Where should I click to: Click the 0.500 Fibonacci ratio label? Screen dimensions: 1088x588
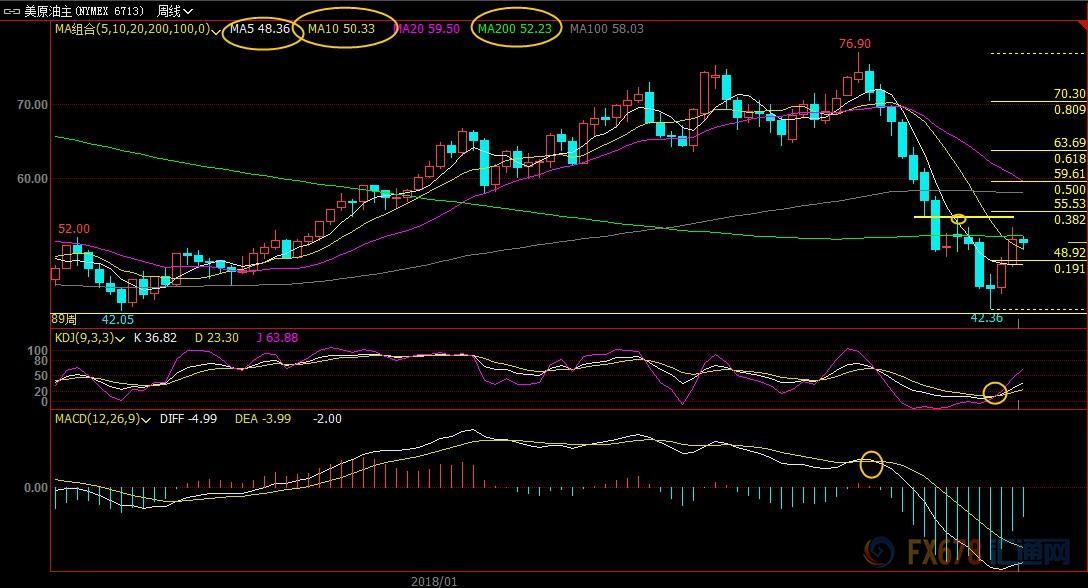pos(1069,190)
